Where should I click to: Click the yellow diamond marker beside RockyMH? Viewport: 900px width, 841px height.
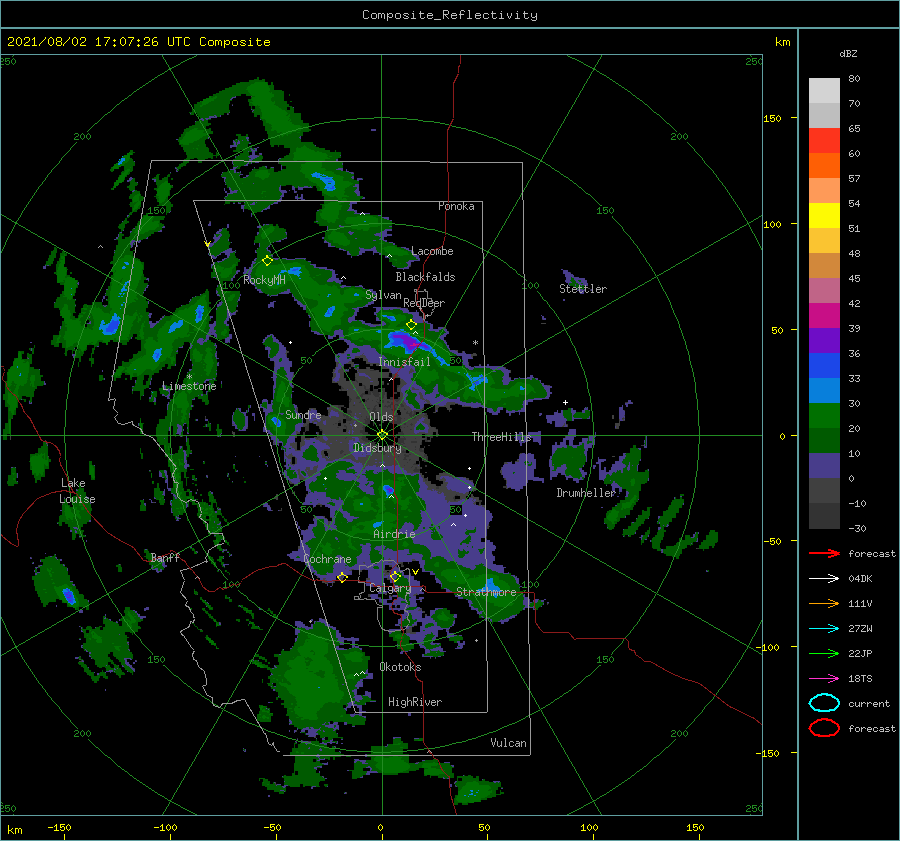(x=267, y=261)
